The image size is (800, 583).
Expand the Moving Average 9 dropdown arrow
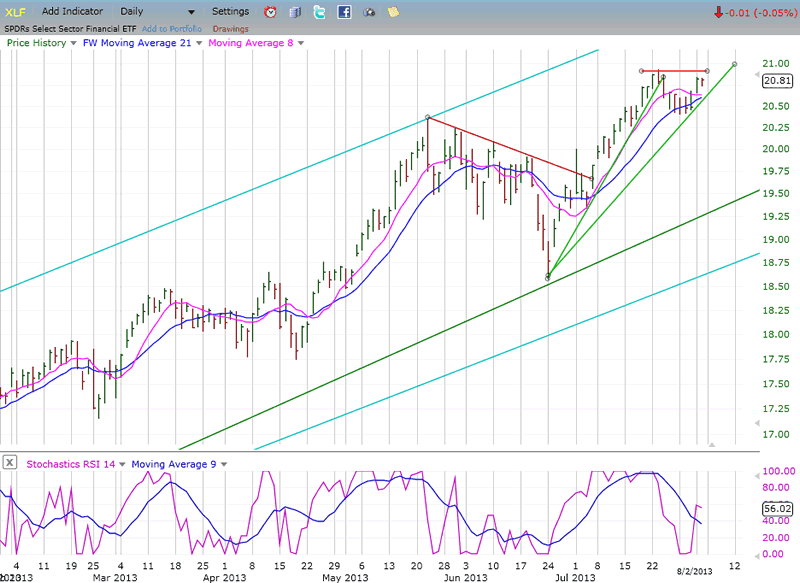point(224,464)
